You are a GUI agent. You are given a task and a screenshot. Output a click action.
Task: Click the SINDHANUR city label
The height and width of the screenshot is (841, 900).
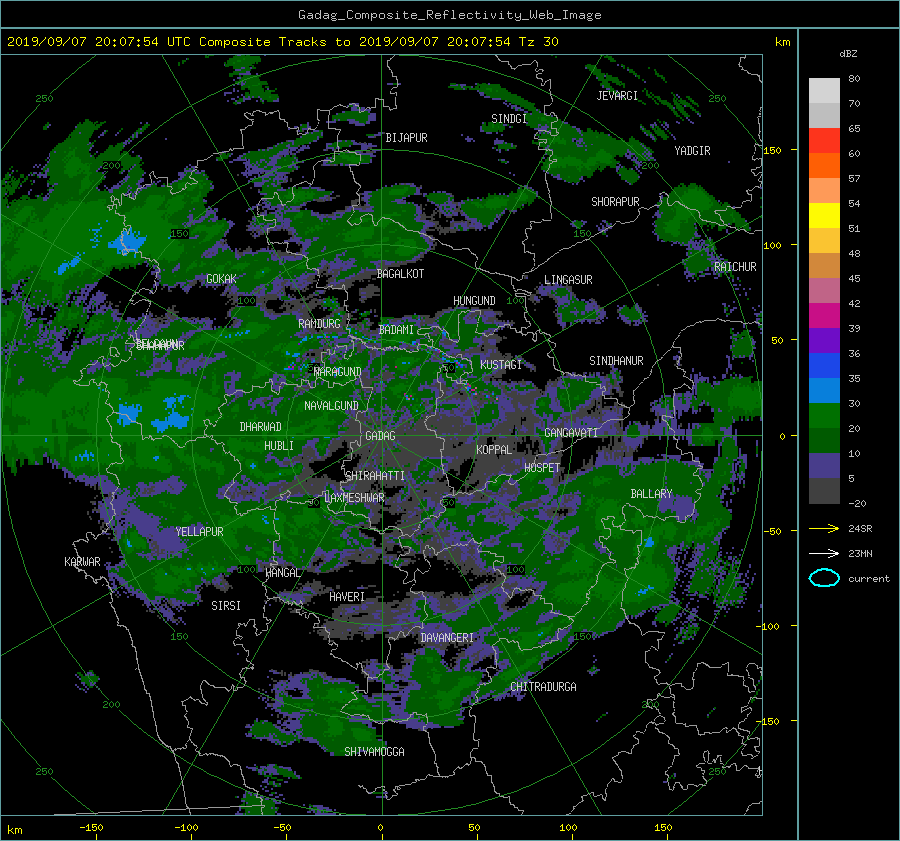point(616,361)
